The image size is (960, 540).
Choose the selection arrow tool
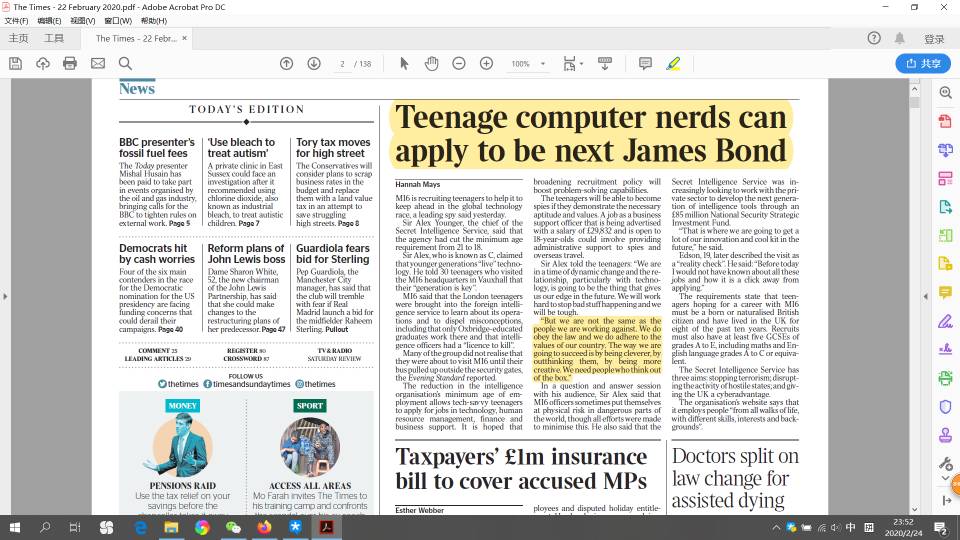[x=404, y=63]
